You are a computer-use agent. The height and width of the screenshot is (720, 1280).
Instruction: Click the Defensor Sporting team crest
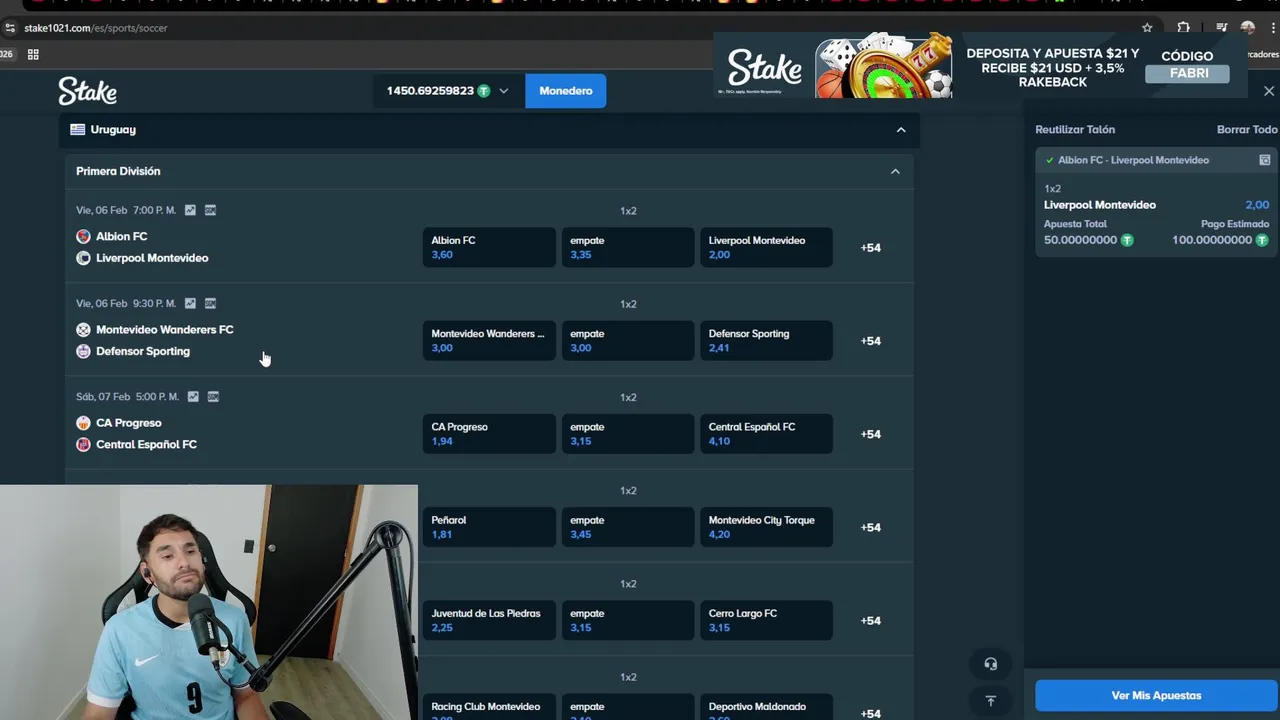pyautogui.click(x=83, y=351)
